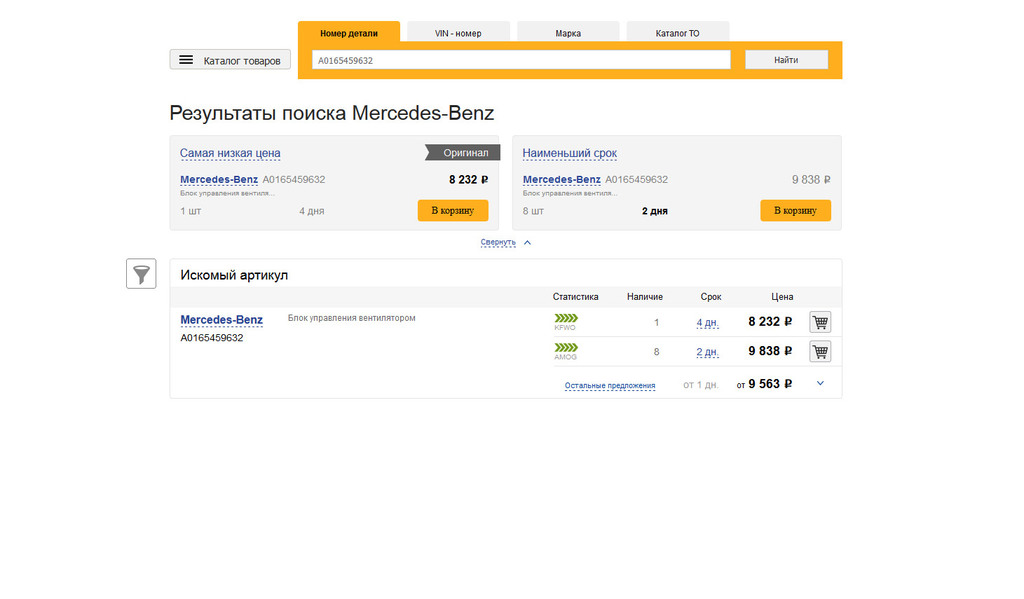This screenshot has width=1024, height=599.
Task: Switch to the Номер детали tab
Action: [349, 33]
